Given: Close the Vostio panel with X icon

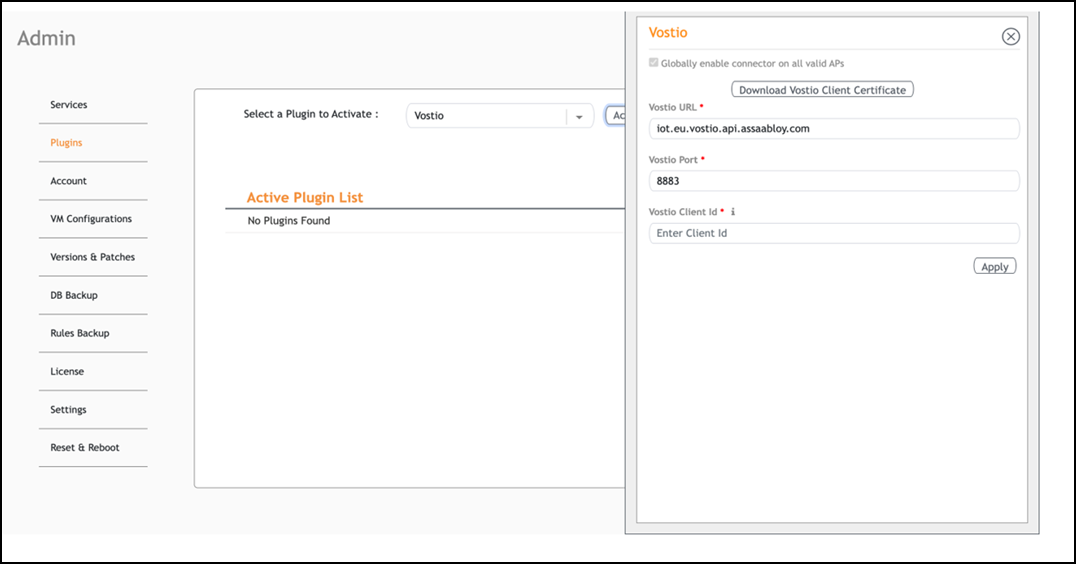Looking at the screenshot, I should point(1010,36).
